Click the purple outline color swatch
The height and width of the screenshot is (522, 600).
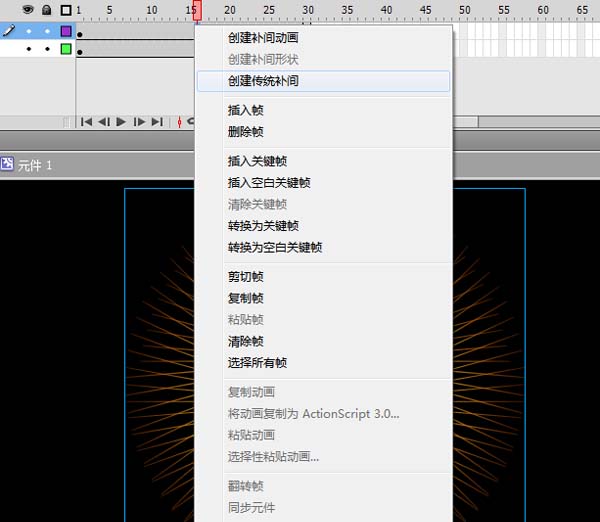pos(66,31)
